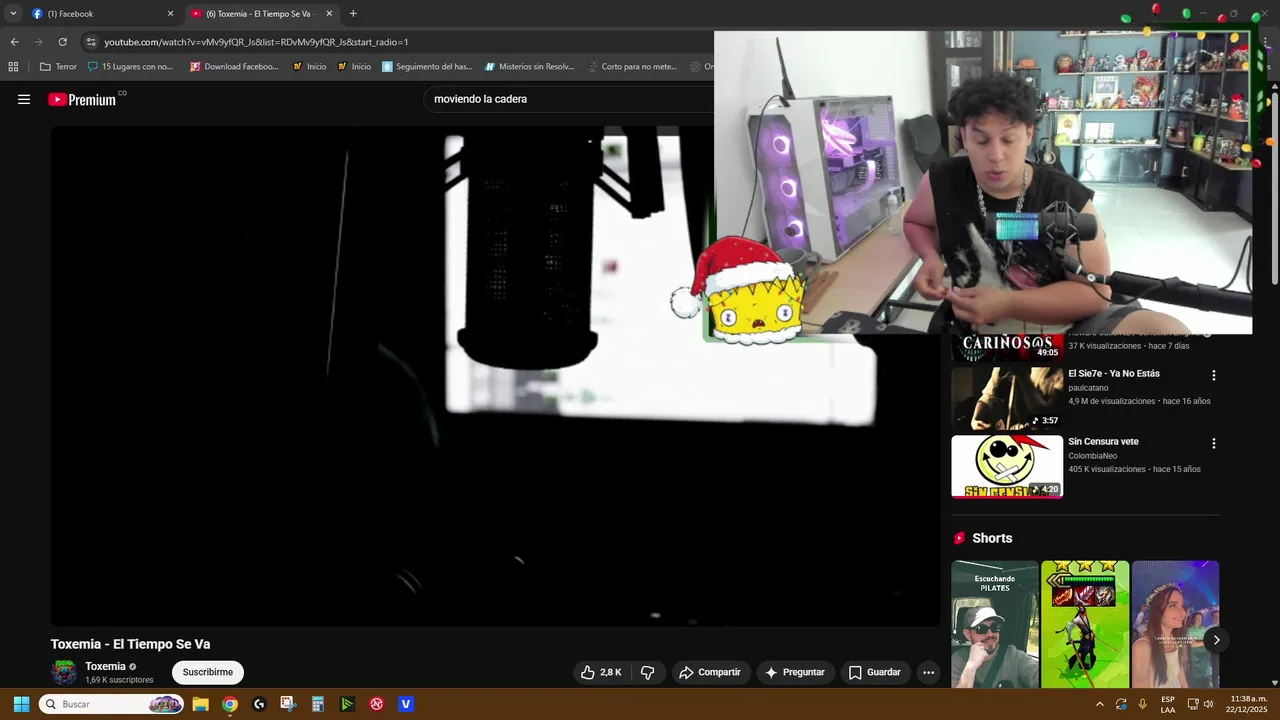
Task: Open the blue V app on taskbar
Action: tap(406, 704)
